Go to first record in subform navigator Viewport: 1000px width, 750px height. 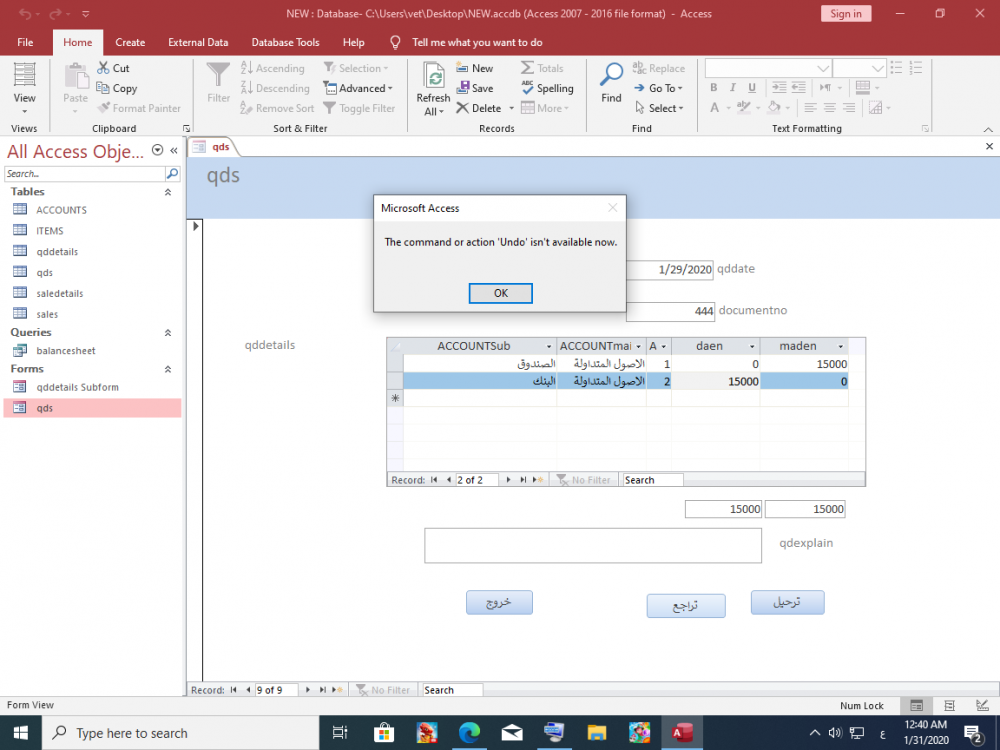pos(434,480)
